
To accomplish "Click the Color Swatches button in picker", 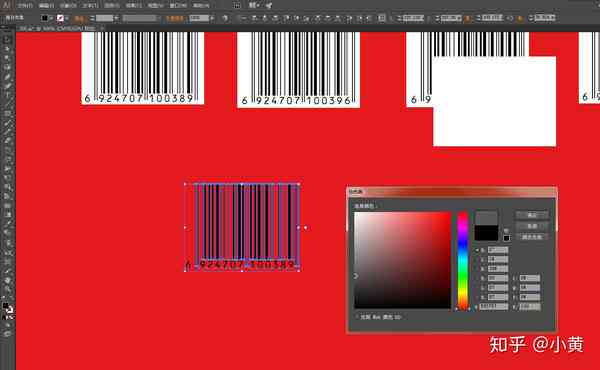I will [x=532, y=237].
